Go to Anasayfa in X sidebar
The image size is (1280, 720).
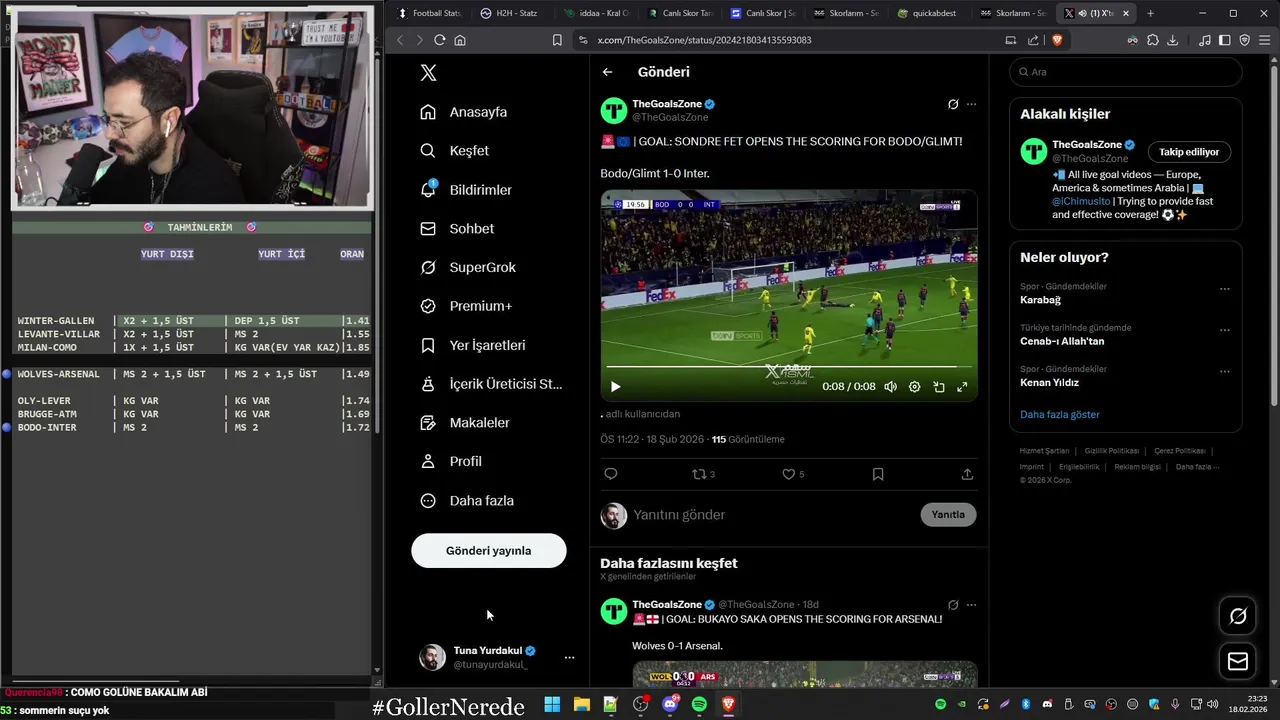pos(464,112)
